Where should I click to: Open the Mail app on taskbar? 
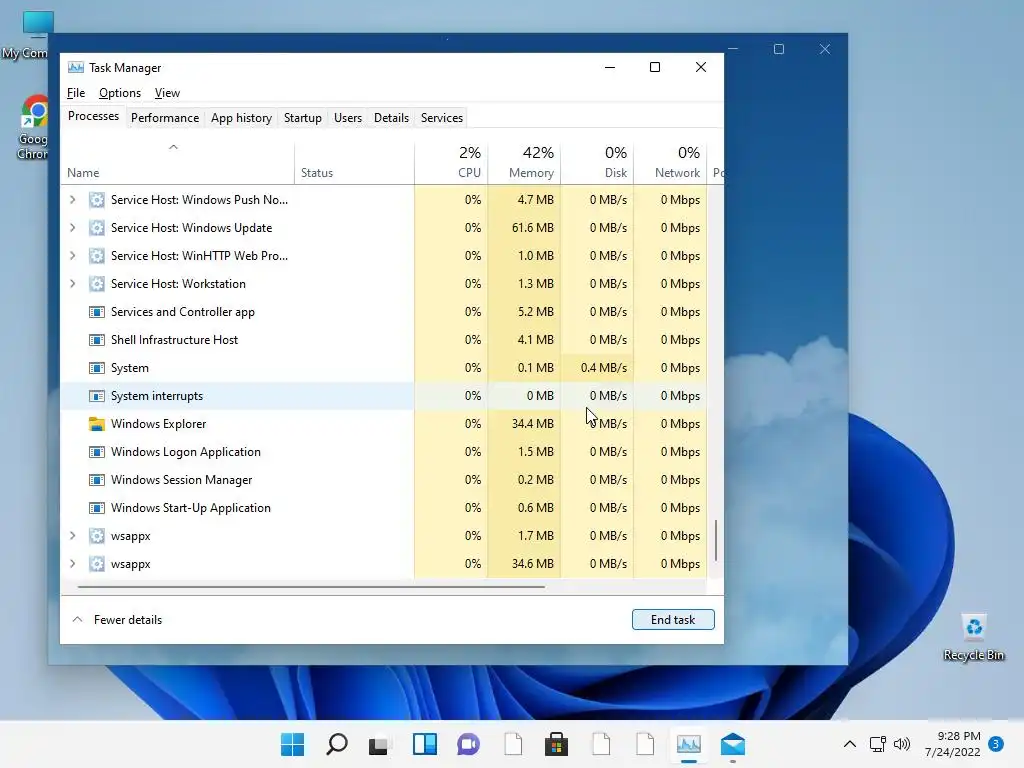coord(733,744)
